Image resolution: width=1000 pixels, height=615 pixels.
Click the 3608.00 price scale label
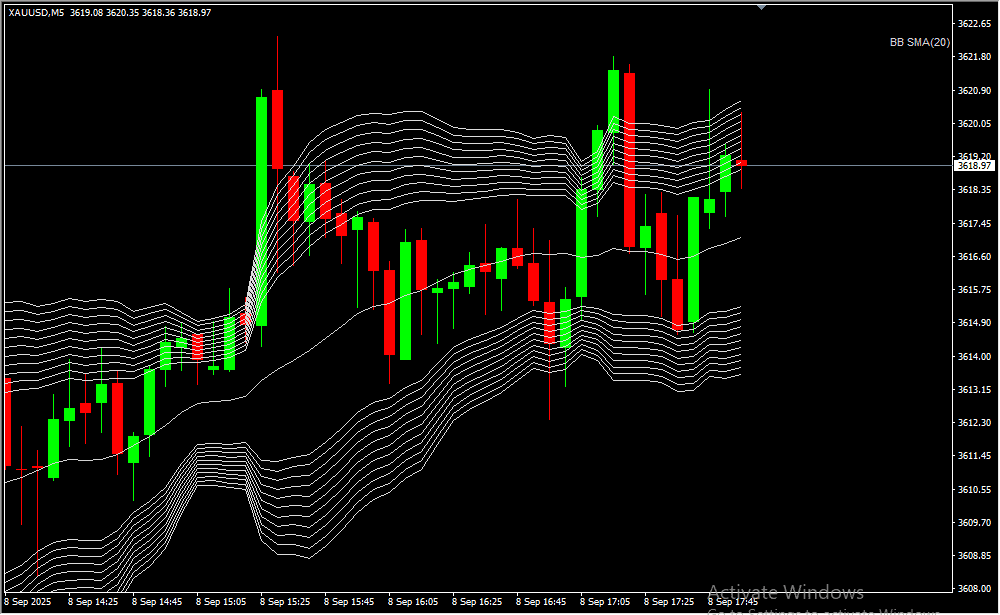974,588
